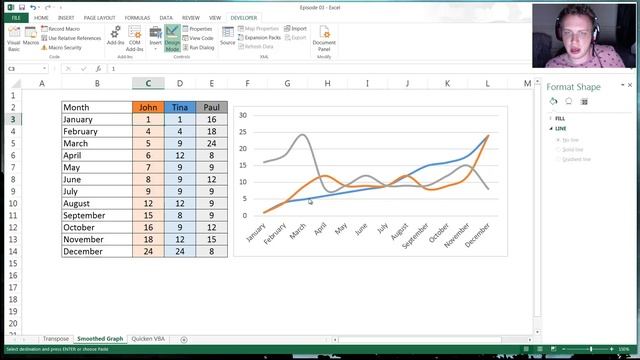The height and width of the screenshot is (360, 640).
Task: Select the Gradient line radio option
Action: 558,159
